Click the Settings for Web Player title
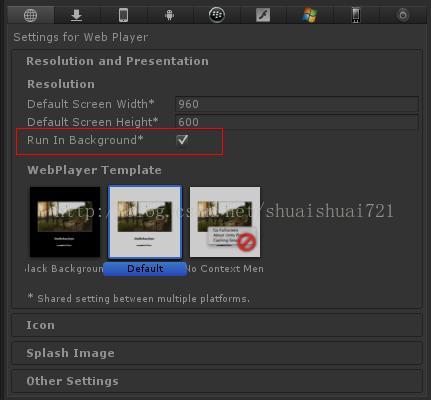 click(81, 37)
